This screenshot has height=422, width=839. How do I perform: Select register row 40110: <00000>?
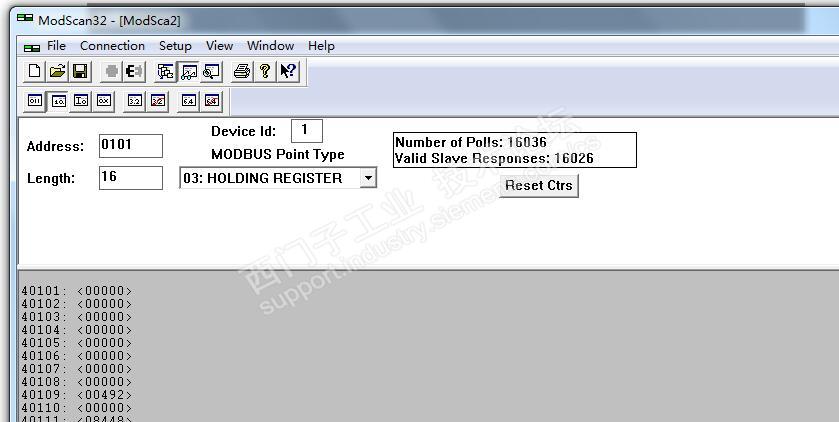pos(77,408)
